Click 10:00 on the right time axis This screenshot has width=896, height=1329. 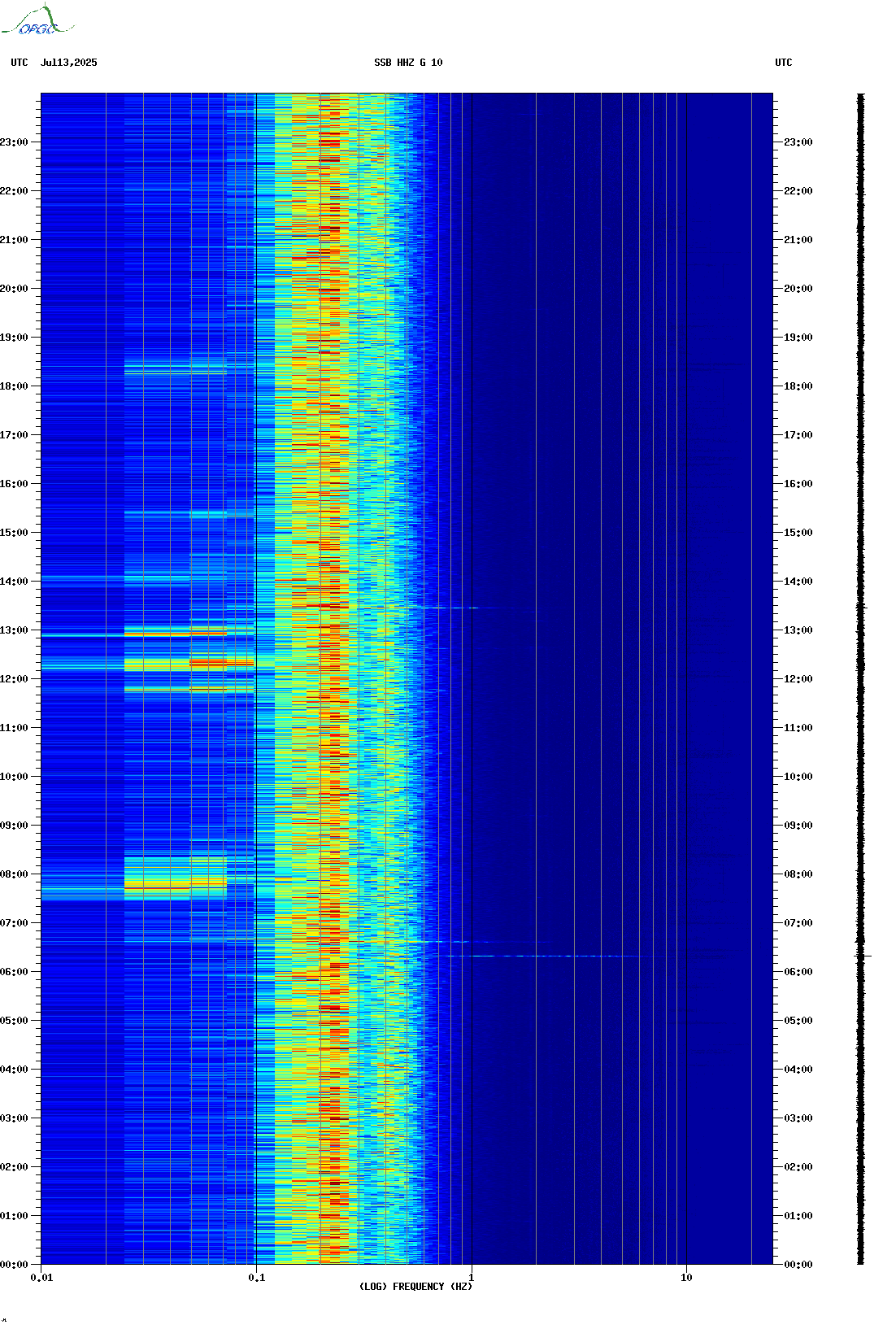click(x=798, y=777)
